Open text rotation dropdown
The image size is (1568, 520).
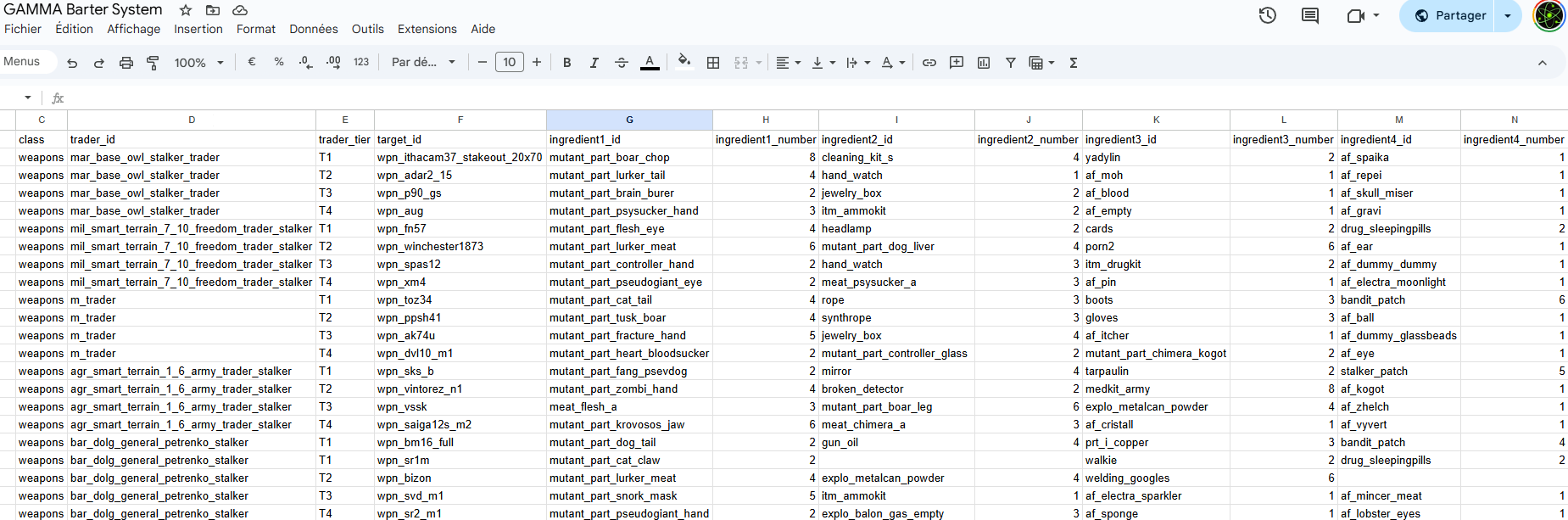[x=893, y=62]
